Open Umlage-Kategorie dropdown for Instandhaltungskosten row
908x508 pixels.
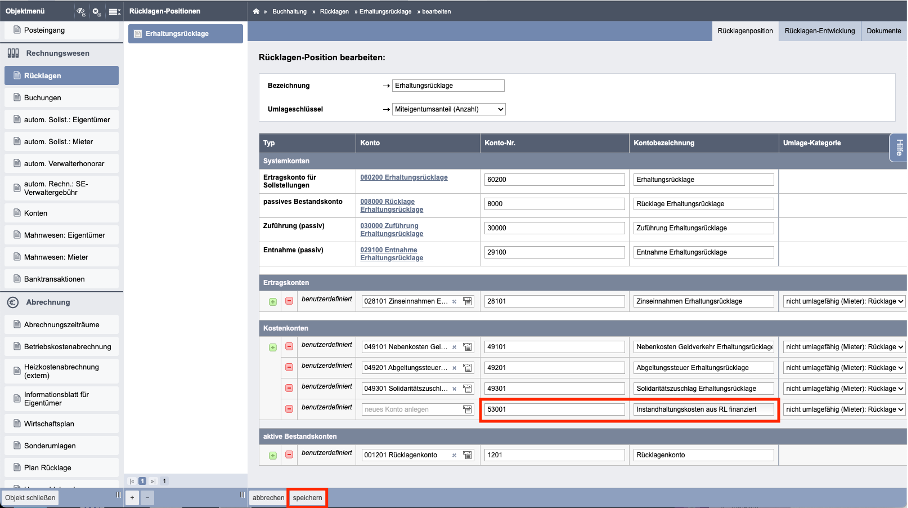pos(844,410)
